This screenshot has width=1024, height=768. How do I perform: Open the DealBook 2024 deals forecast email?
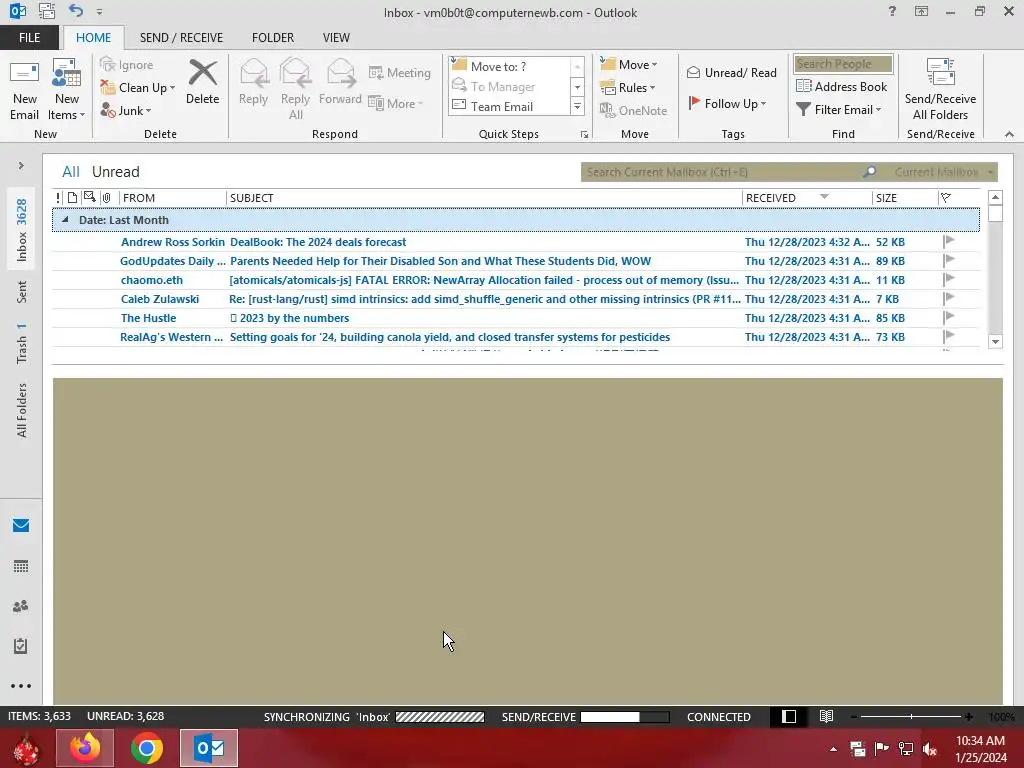pyautogui.click(x=516, y=242)
